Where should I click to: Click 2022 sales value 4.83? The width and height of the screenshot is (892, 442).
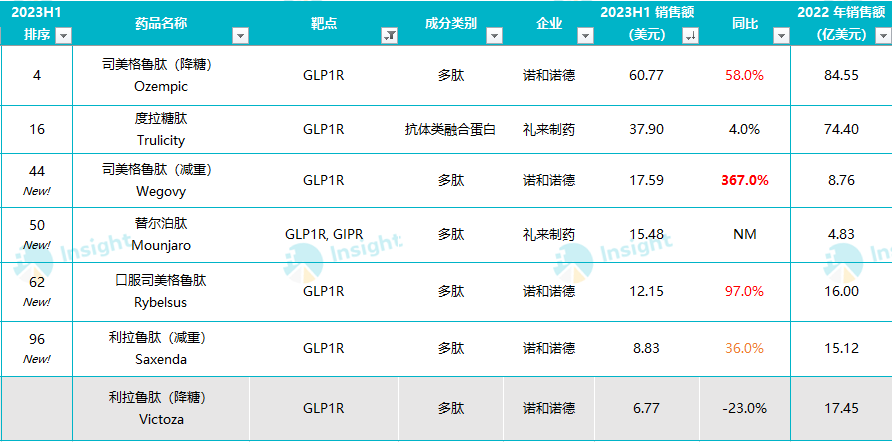(841, 234)
